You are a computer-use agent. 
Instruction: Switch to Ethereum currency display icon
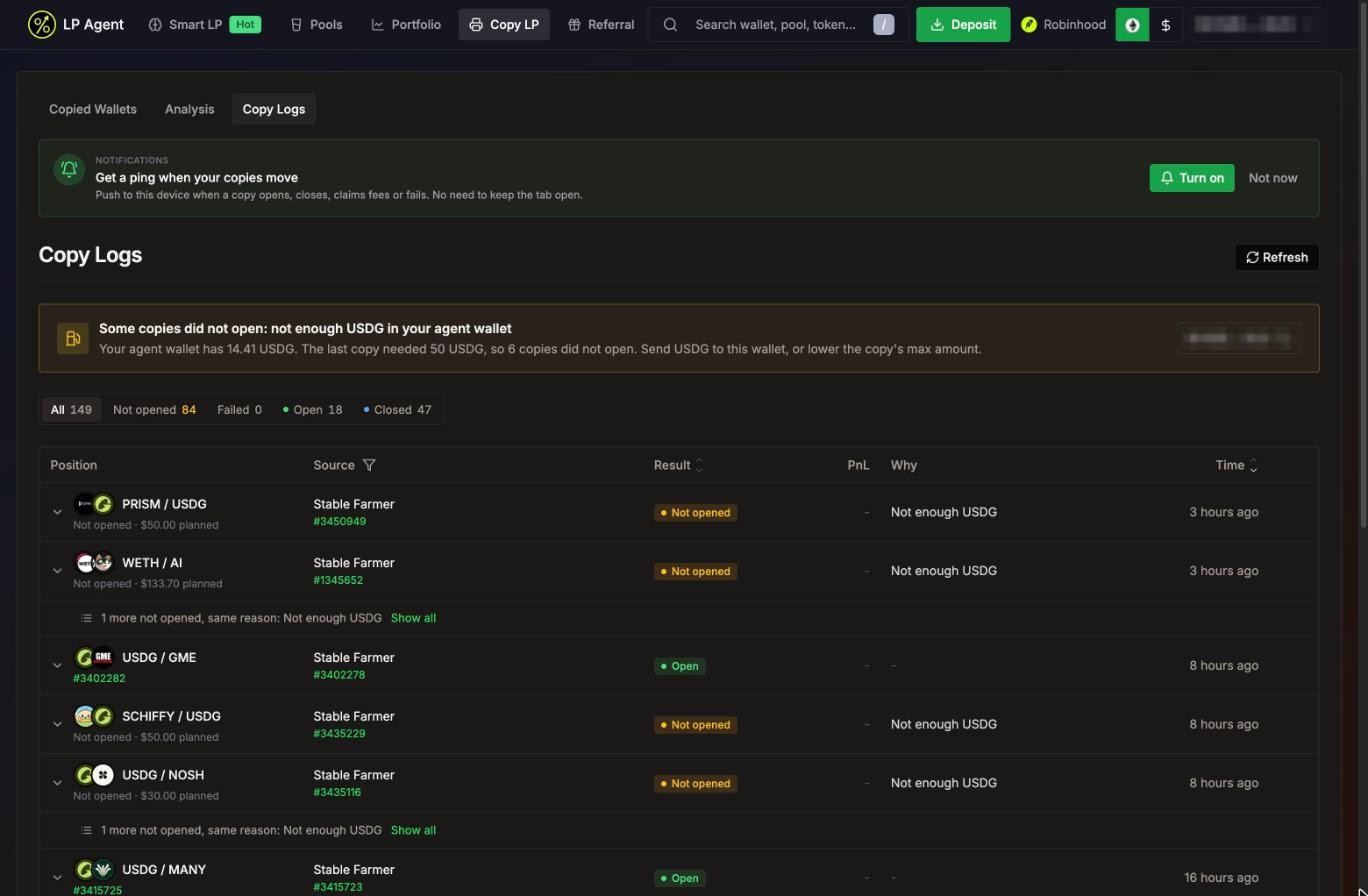pos(1132,25)
